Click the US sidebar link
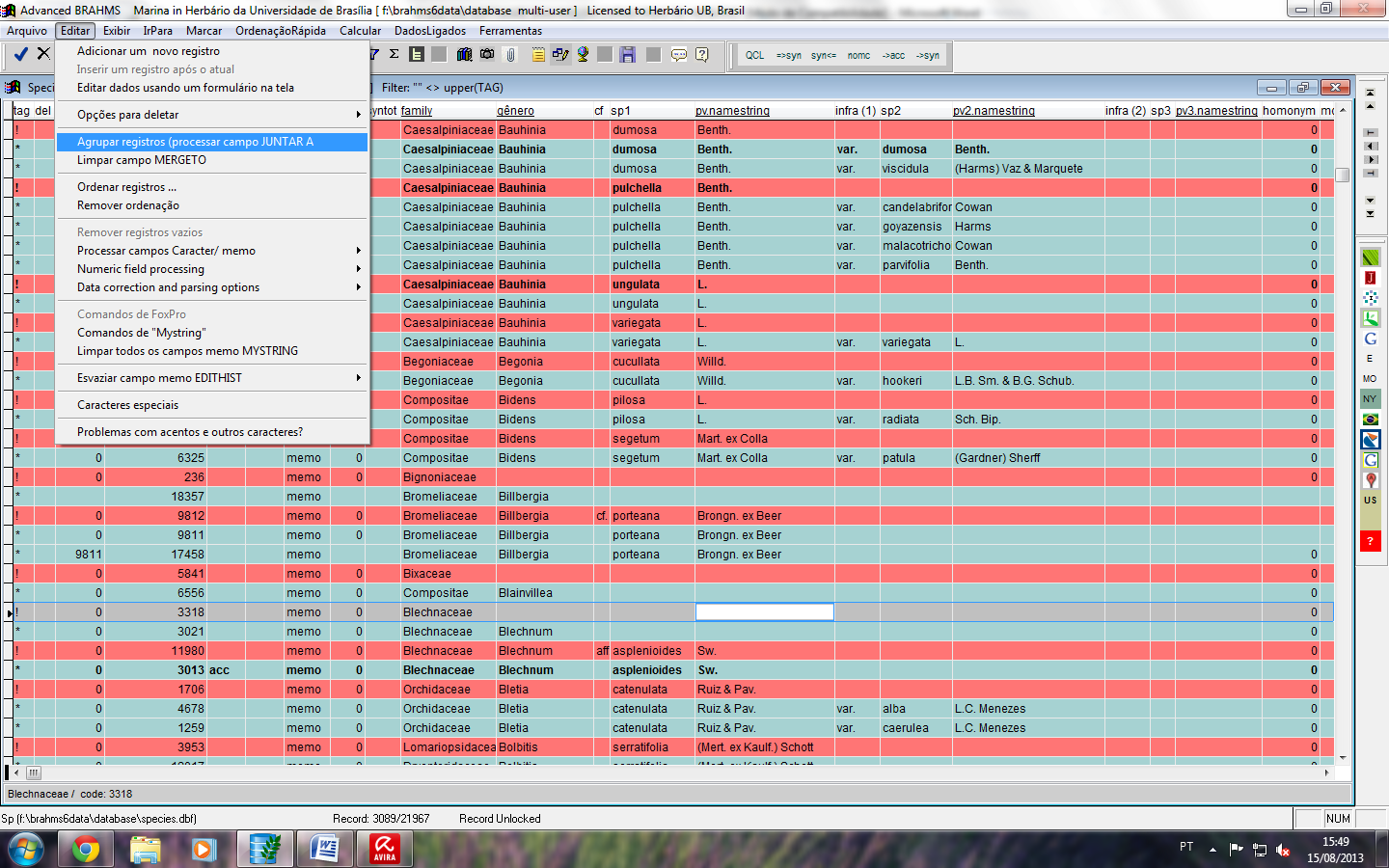 pyautogui.click(x=1370, y=501)
